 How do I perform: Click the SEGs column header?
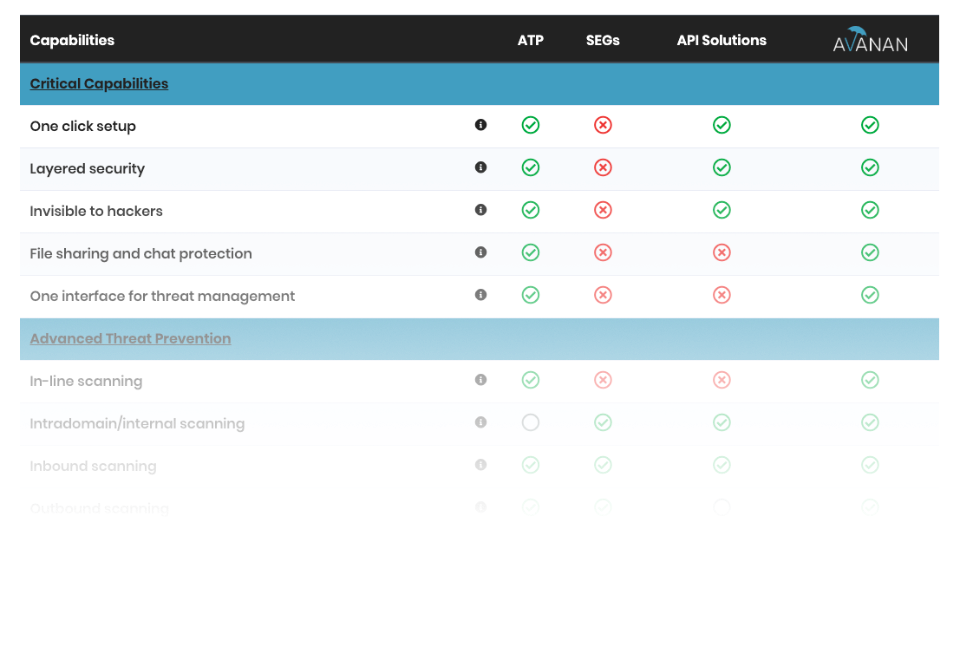[x=602, y=40]
